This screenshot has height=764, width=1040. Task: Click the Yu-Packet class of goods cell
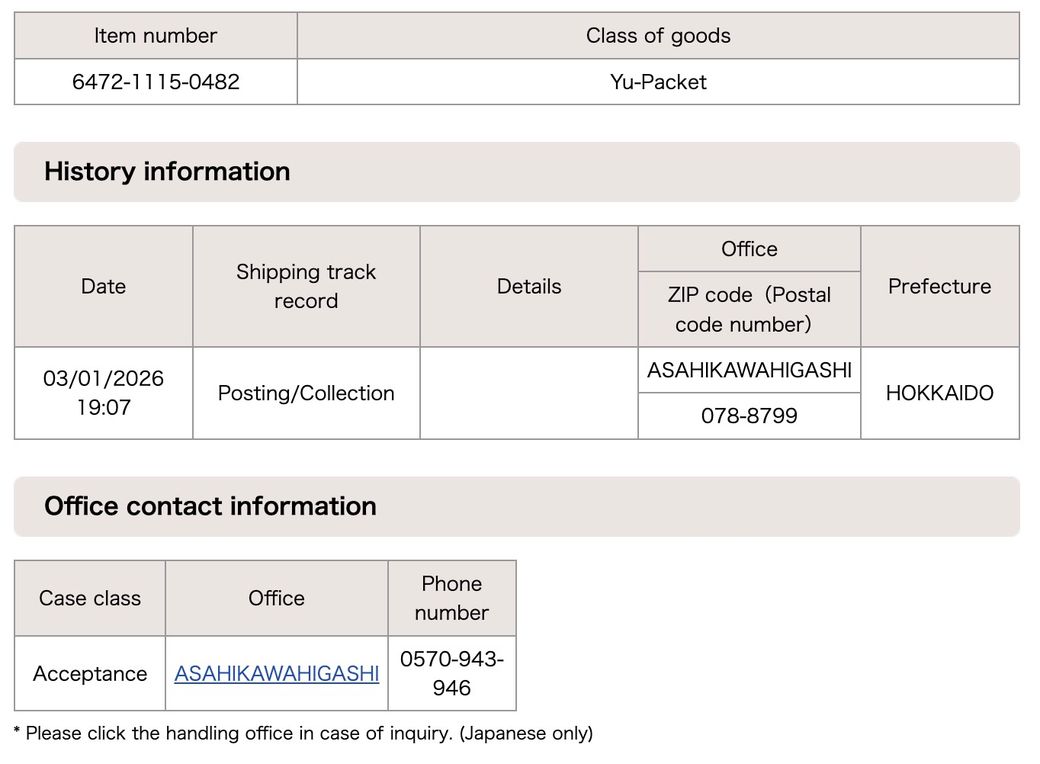point(658,82)
